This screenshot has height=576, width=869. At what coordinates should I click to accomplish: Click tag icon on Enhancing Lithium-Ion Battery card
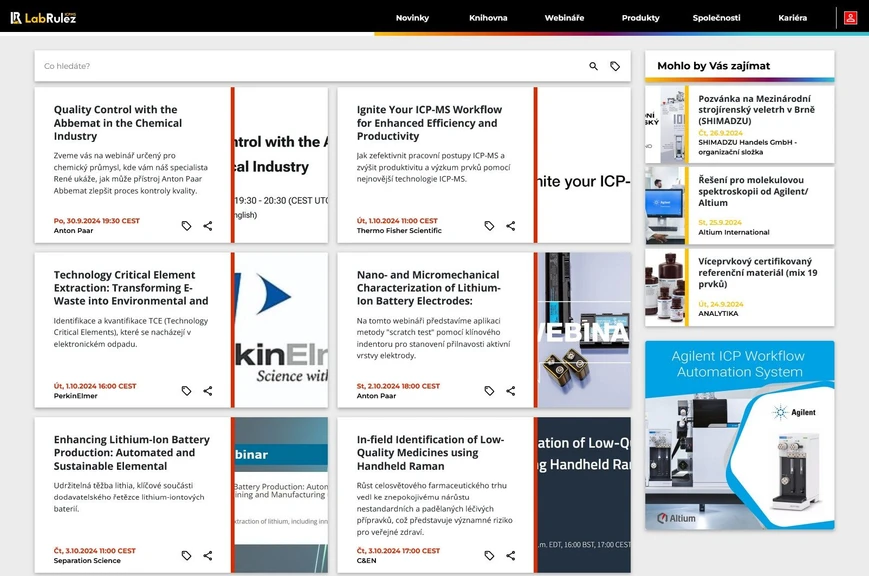click(186, 555)
